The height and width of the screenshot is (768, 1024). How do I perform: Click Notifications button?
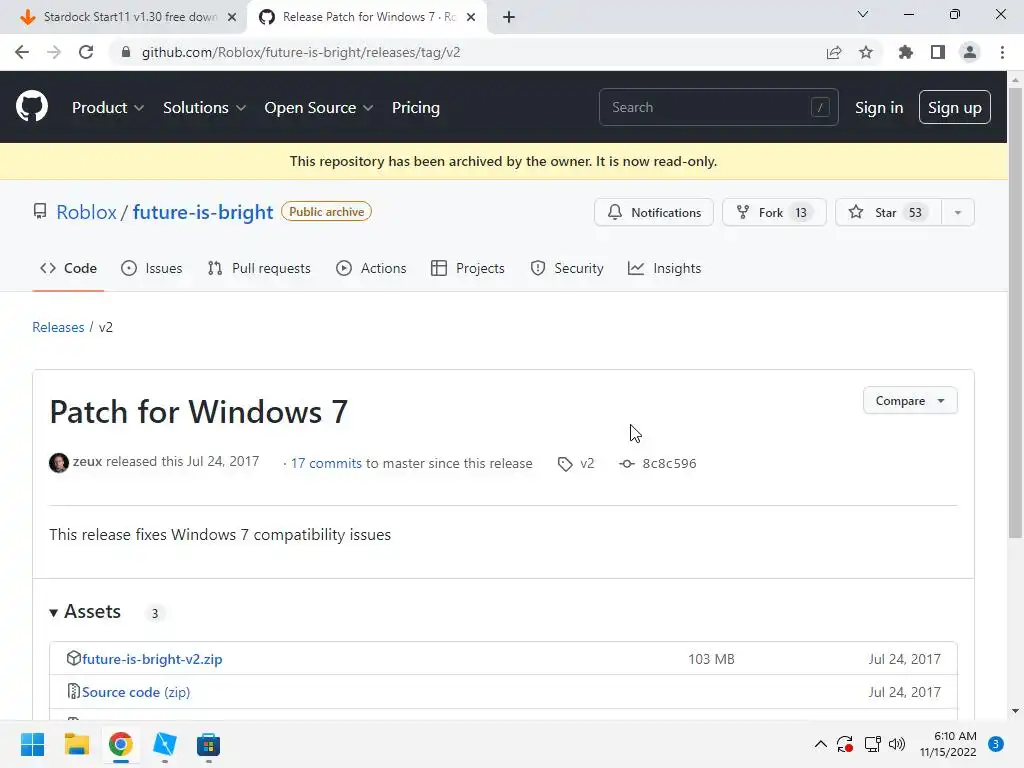click(654, 212)
